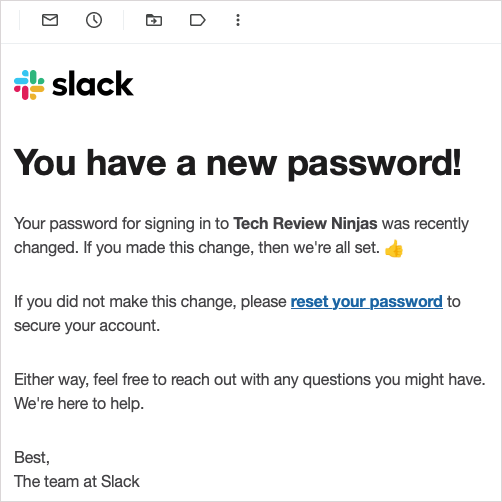Click the You have a new password heading
502x502 pixels.
tap(237, 164)
